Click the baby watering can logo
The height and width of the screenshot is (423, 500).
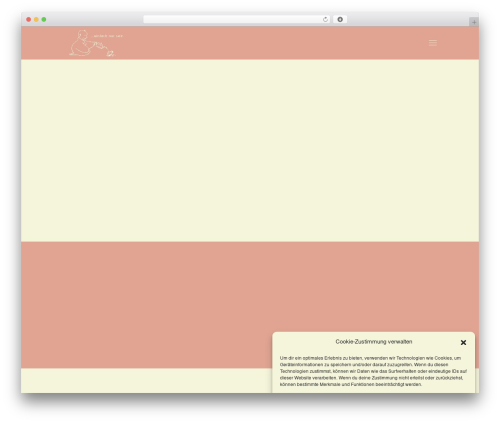(x=96, y=43)
